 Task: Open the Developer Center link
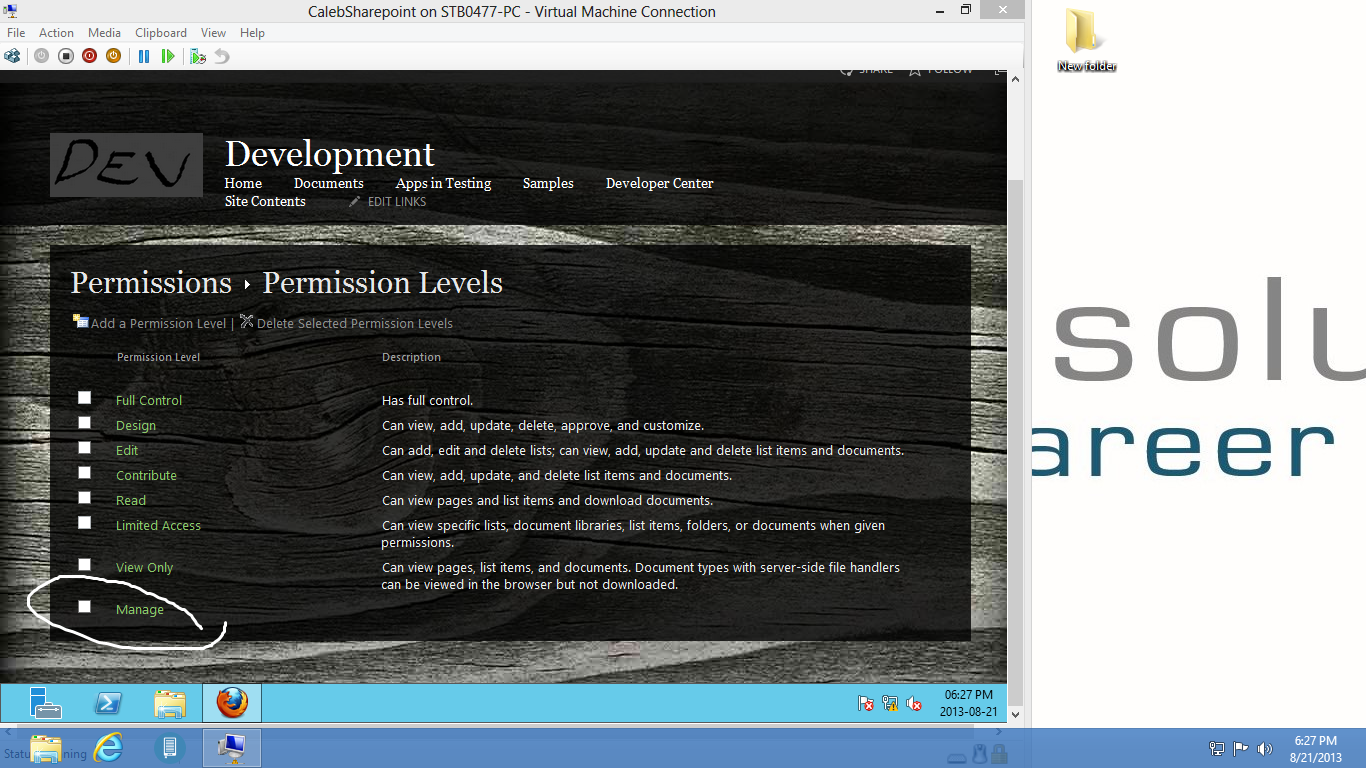click(660, 184)
